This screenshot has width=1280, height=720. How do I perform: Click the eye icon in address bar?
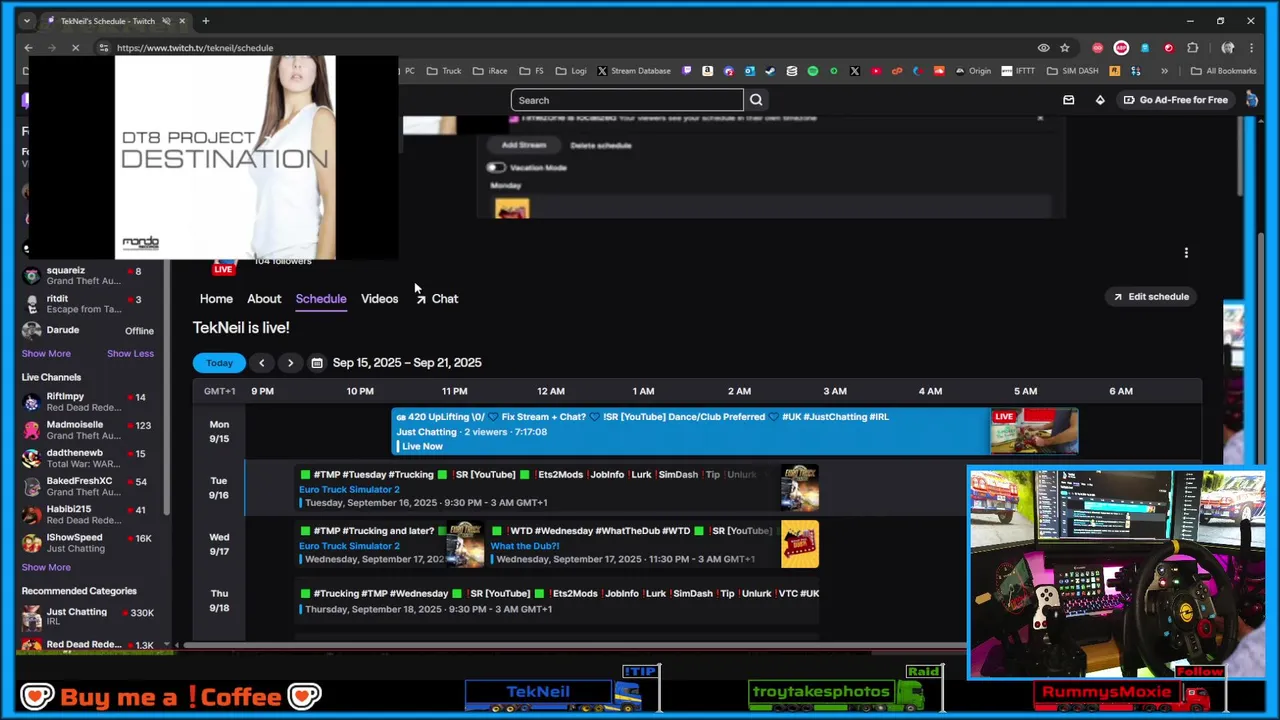(1043, 48)
